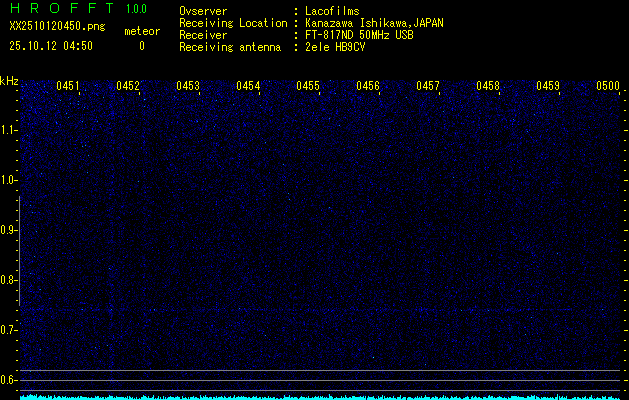
Task: Click the 0451 time marker
Action: [68, 87]
